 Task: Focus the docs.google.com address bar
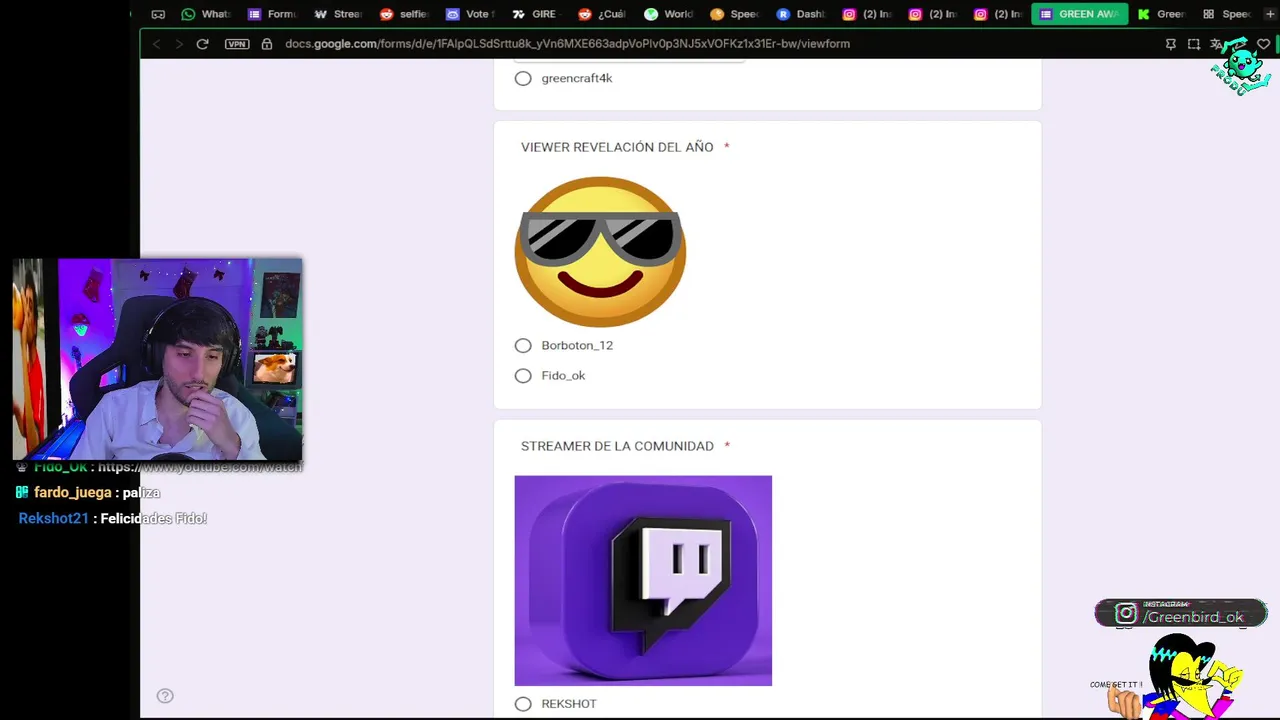(x=567, y=44)
